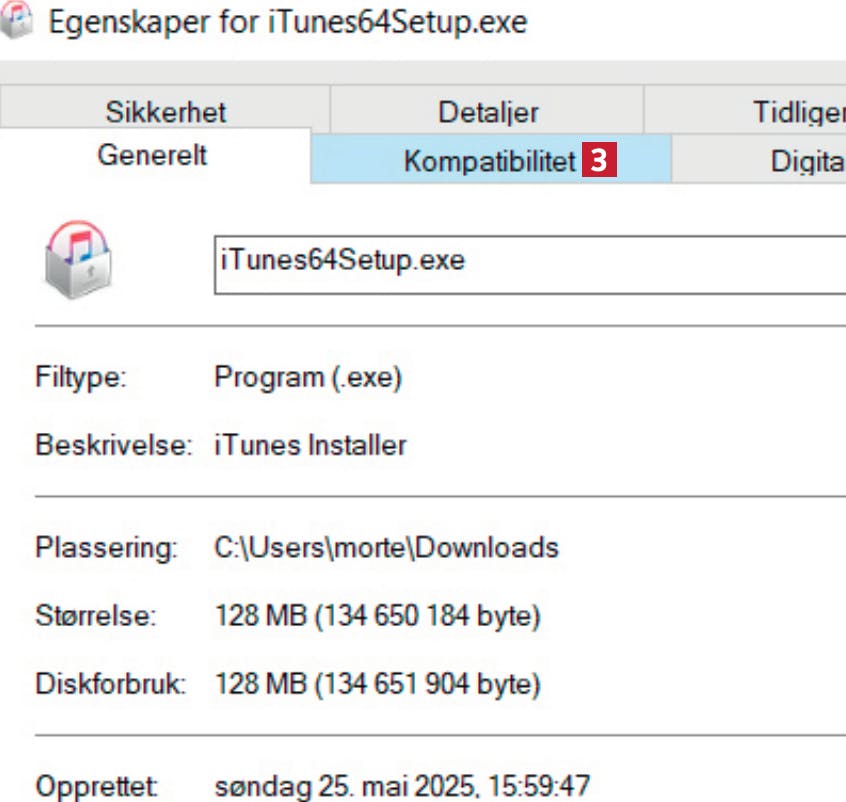Click the Diskforbruk label
This screenshot has width=846, height=802.
(x=111, y=685)
